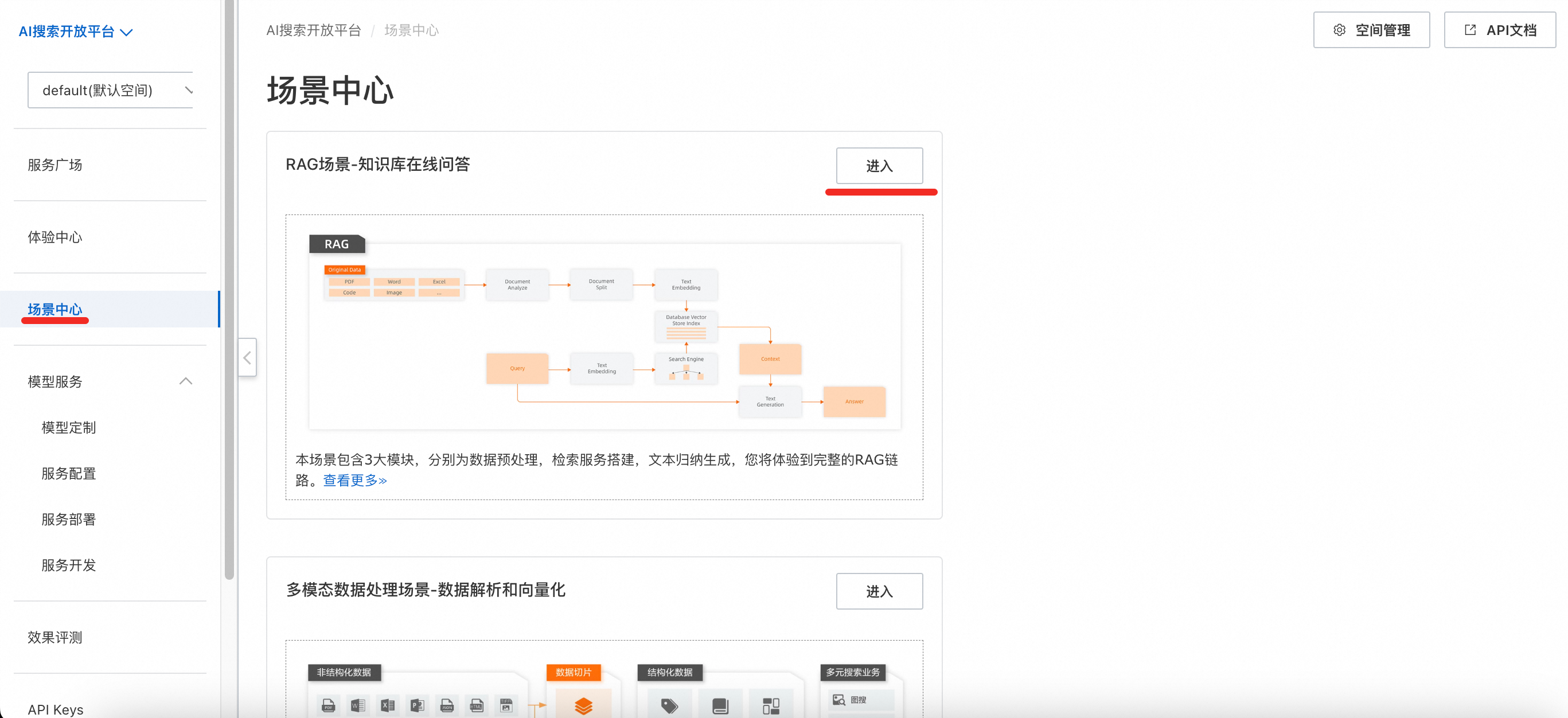Screen dimensions: 1568x718
Task: Open API Keys in the sidebar
Action: [56, 709]
